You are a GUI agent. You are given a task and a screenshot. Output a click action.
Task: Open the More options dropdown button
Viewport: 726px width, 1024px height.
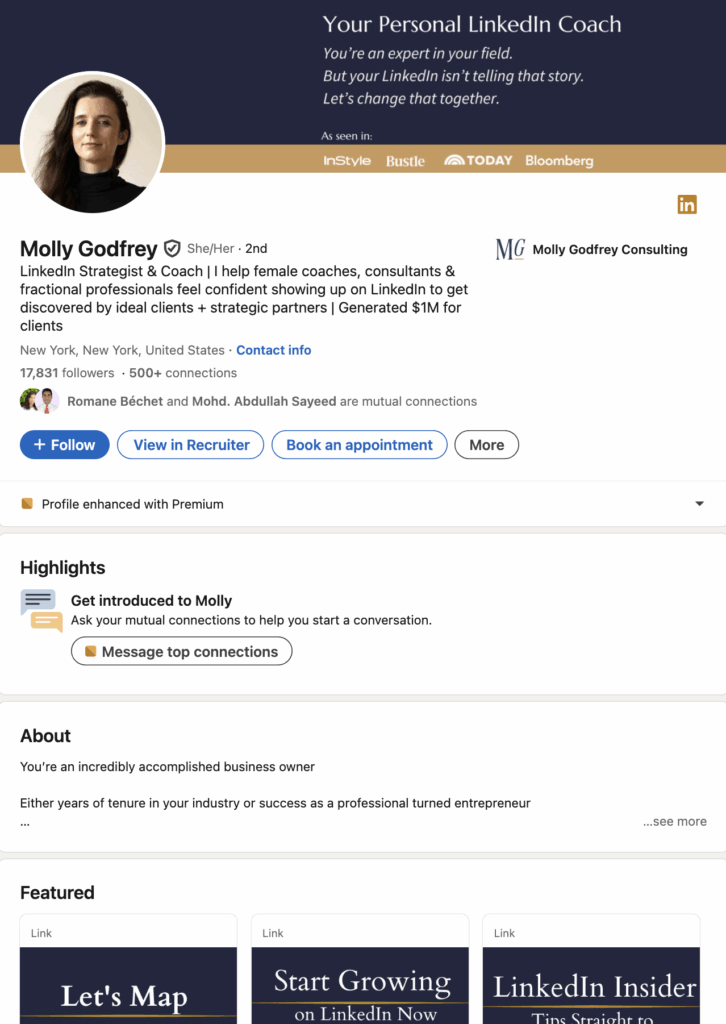point(486,445)
